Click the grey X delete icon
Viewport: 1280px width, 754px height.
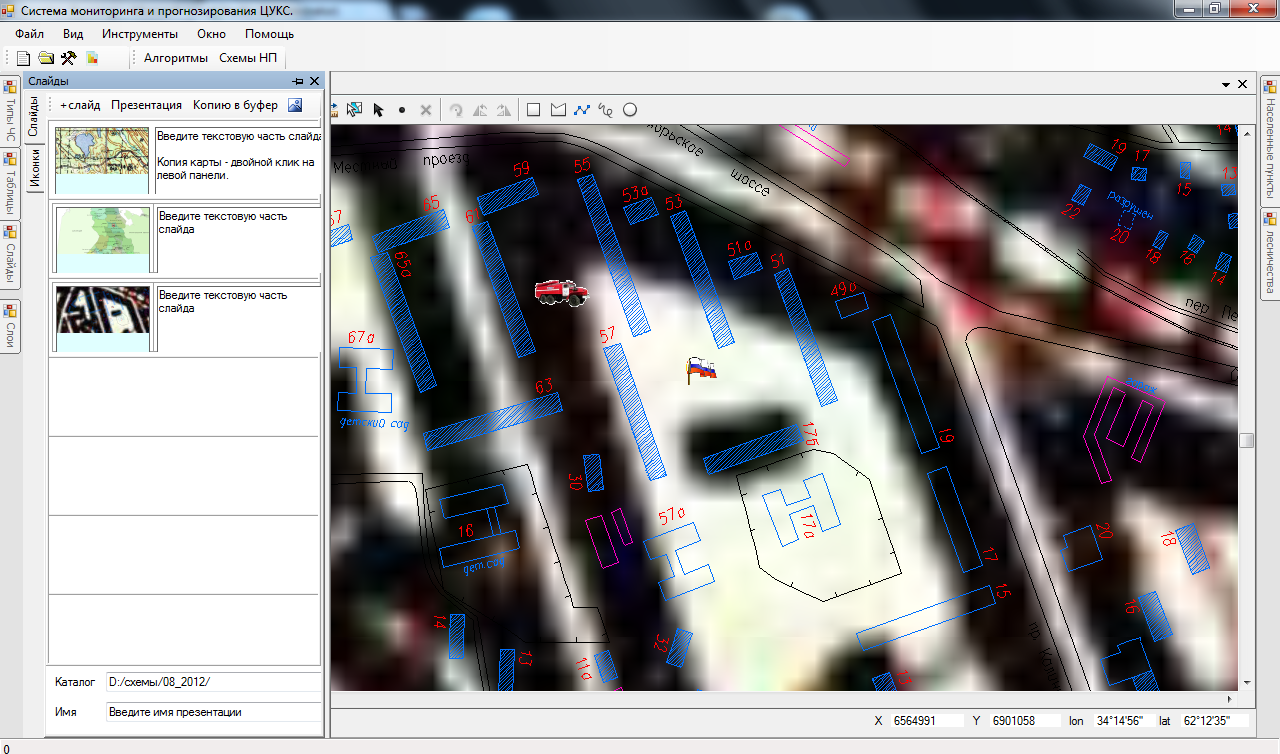[426, 110]
